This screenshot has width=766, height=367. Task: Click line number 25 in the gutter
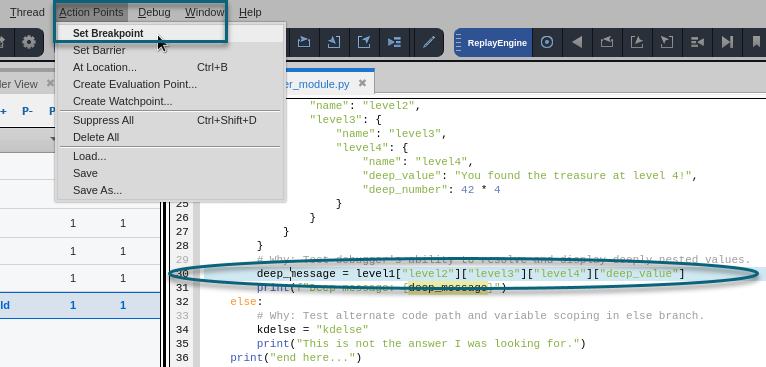tap(182, 204)
